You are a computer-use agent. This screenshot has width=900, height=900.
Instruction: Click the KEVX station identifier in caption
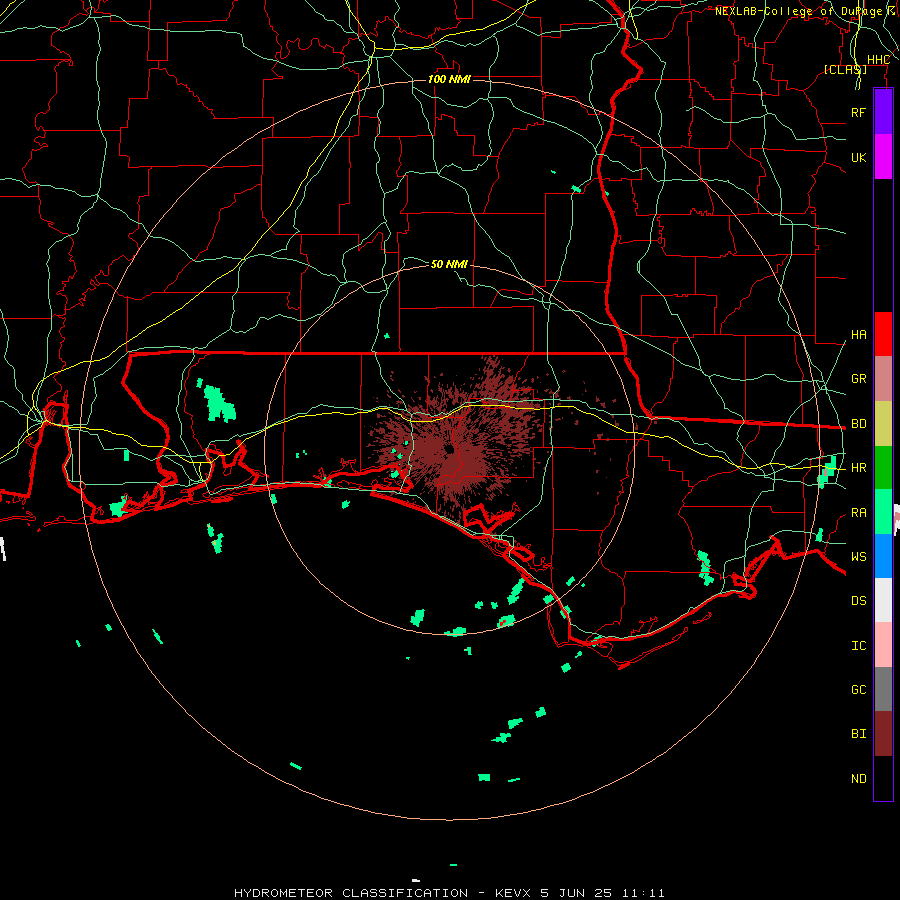point(514,893)
